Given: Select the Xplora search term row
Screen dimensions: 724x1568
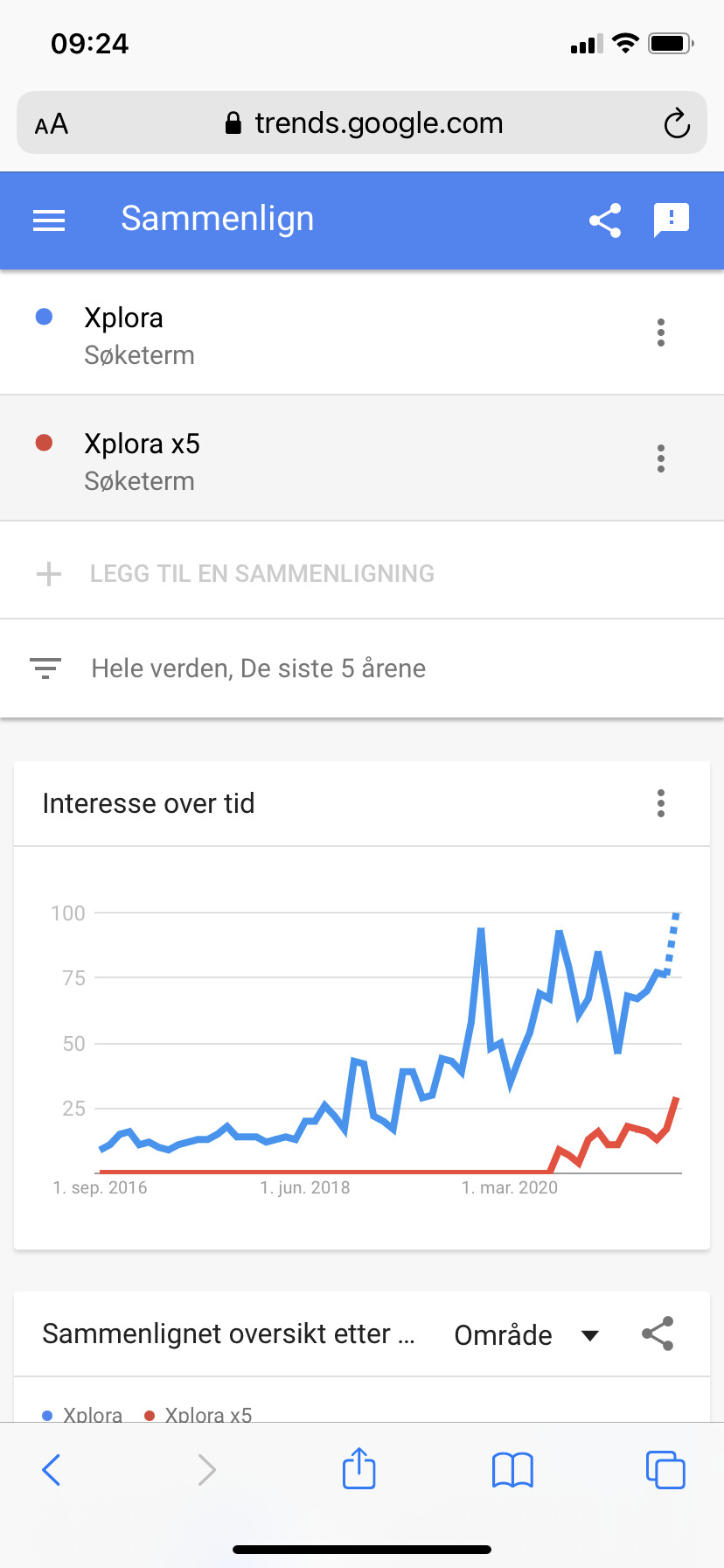Looking at the screenshot, I should (x=362, y=332).
